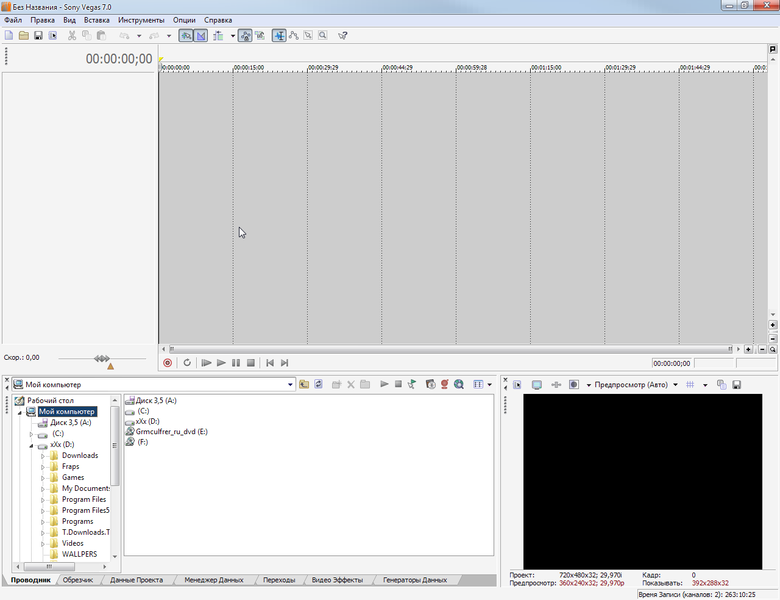Switch to the Обрезчик tab
This screenshot has width=780, height=600.
click(x=78, y=580)
